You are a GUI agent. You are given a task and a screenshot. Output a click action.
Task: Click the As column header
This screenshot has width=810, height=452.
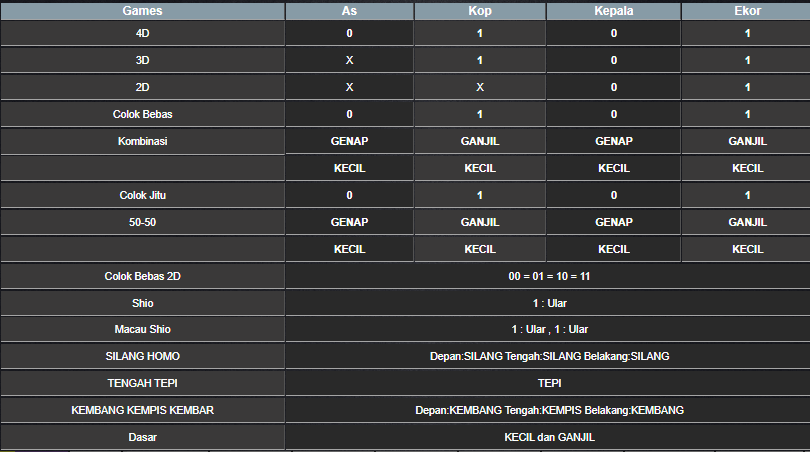click(x=349, y=11)
